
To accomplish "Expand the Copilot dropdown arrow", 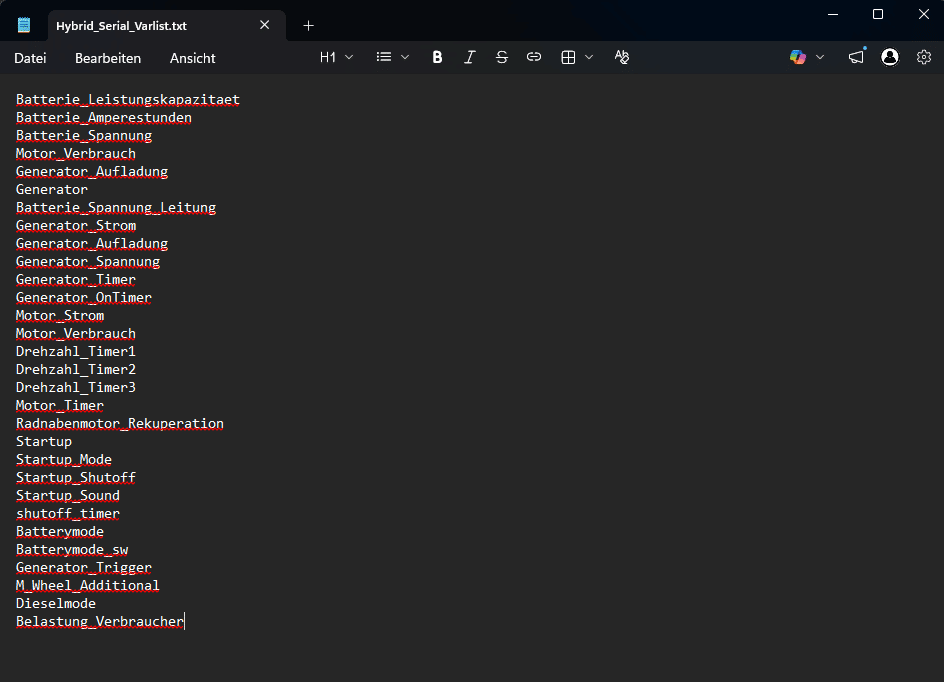I will pyautogui.click(x=821, y=58).
